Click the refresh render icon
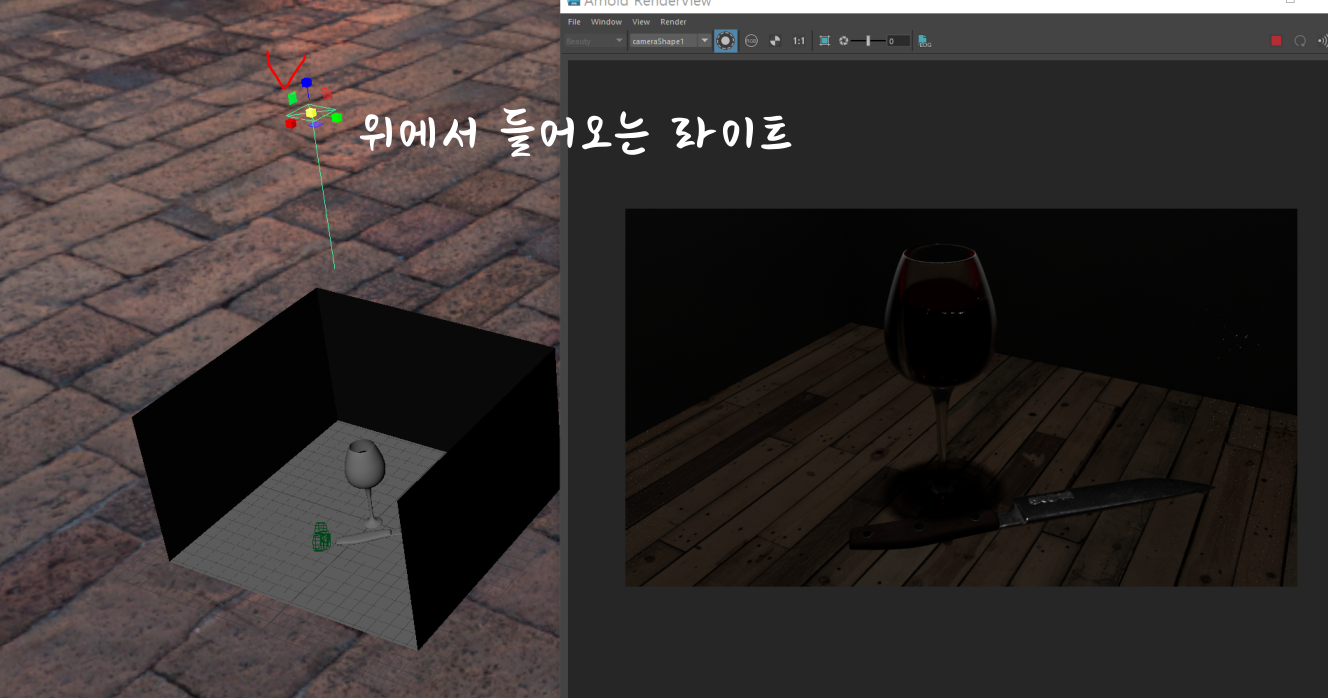The height and width of the screenshot is (698, 1328). click(1300, 41)
